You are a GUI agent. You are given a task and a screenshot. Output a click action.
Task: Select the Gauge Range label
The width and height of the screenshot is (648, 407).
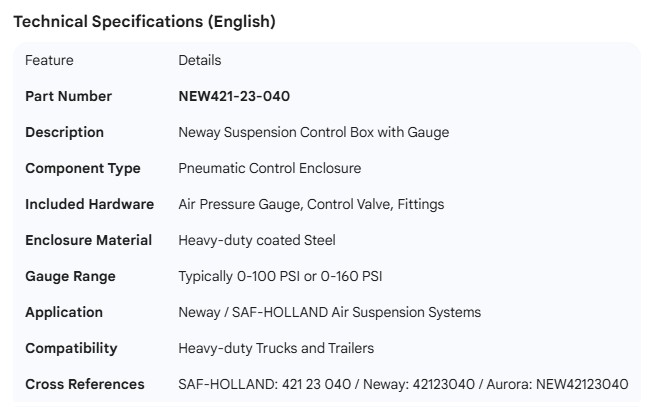[x=70, y=276]
